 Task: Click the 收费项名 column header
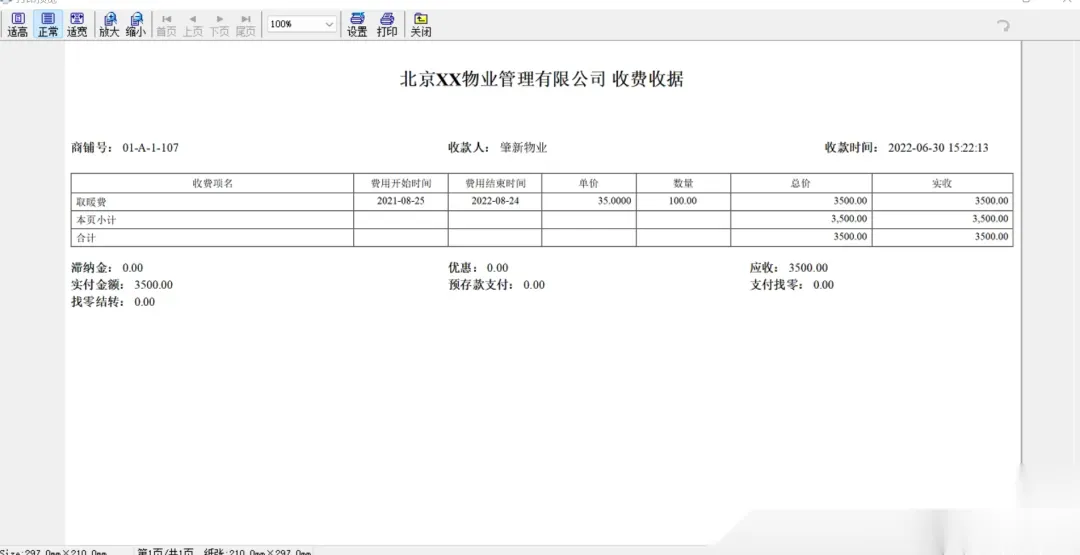click(x=212, y=183)
